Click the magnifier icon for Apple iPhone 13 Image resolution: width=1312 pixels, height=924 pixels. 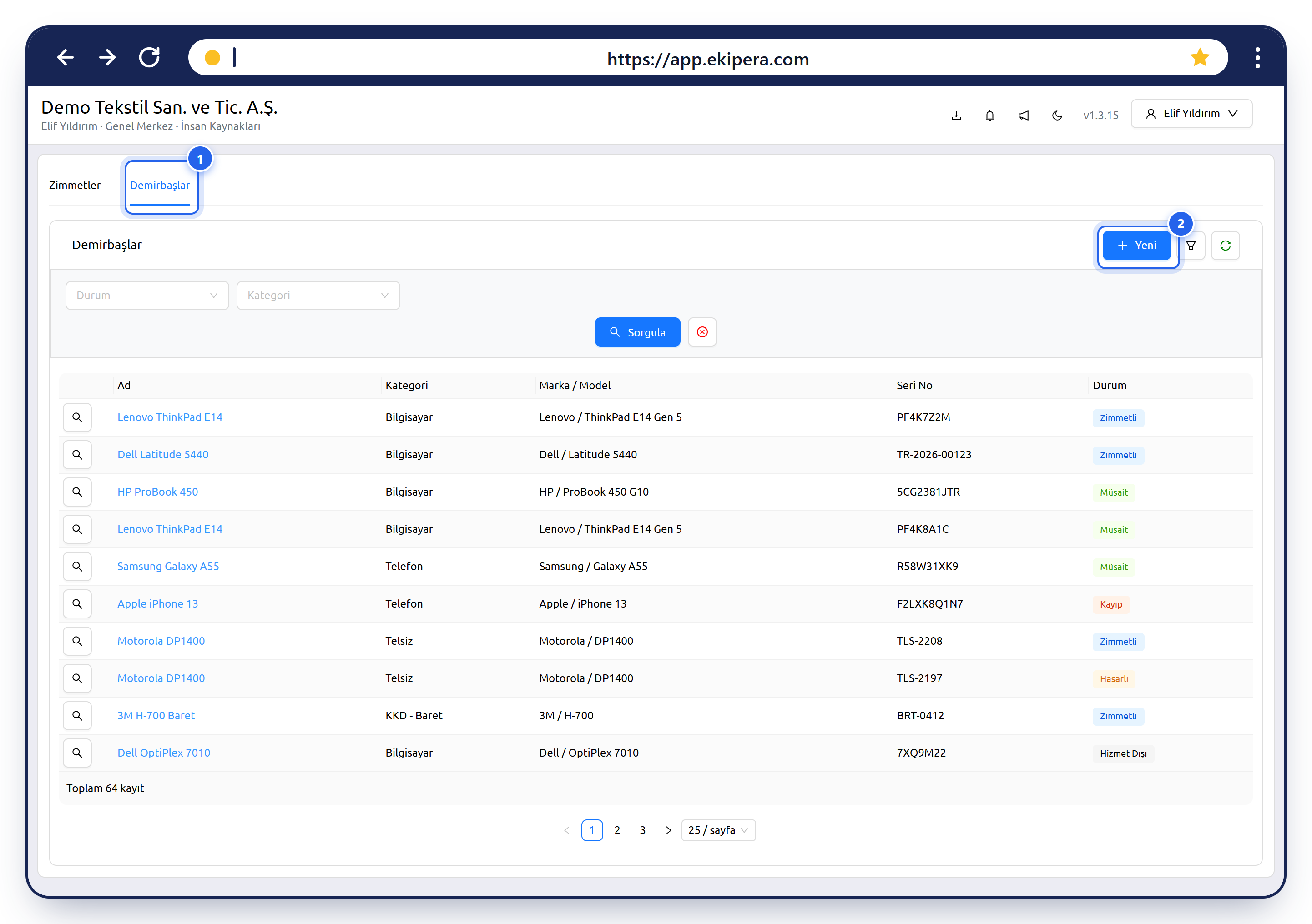(77, 603)
